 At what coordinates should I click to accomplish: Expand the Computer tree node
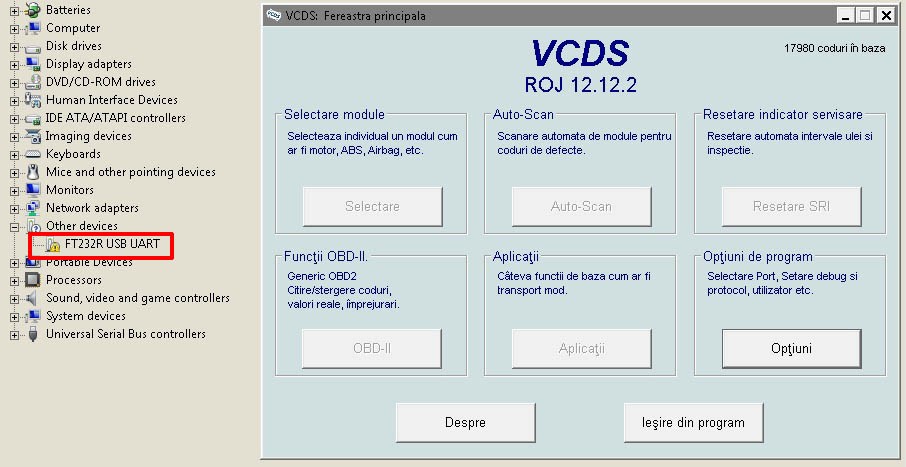14,29
